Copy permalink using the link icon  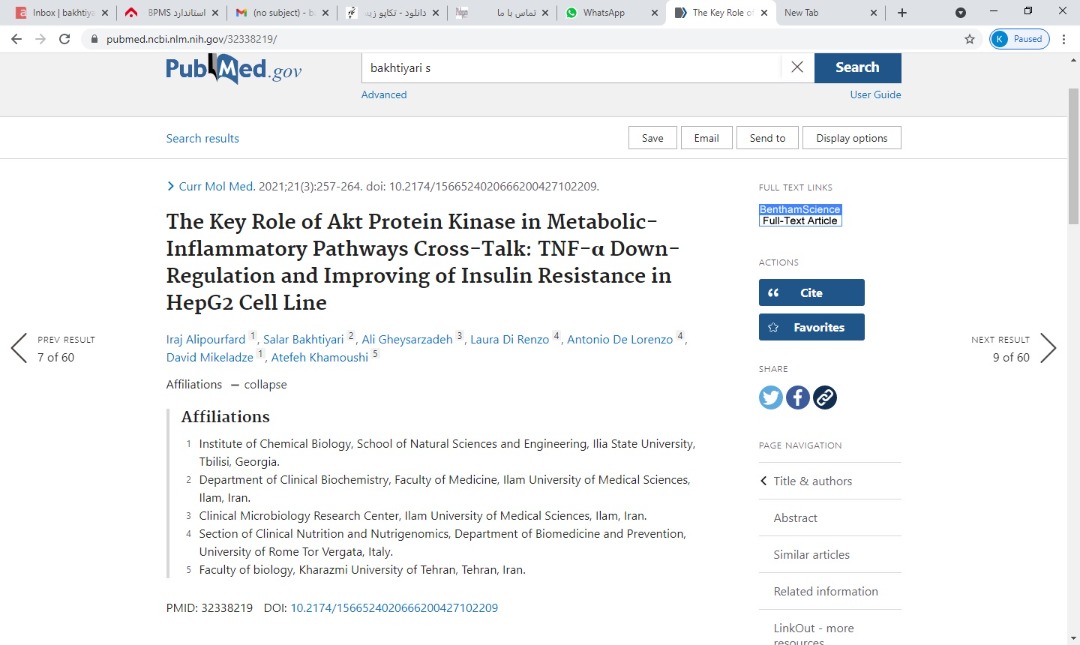(825, 397)
